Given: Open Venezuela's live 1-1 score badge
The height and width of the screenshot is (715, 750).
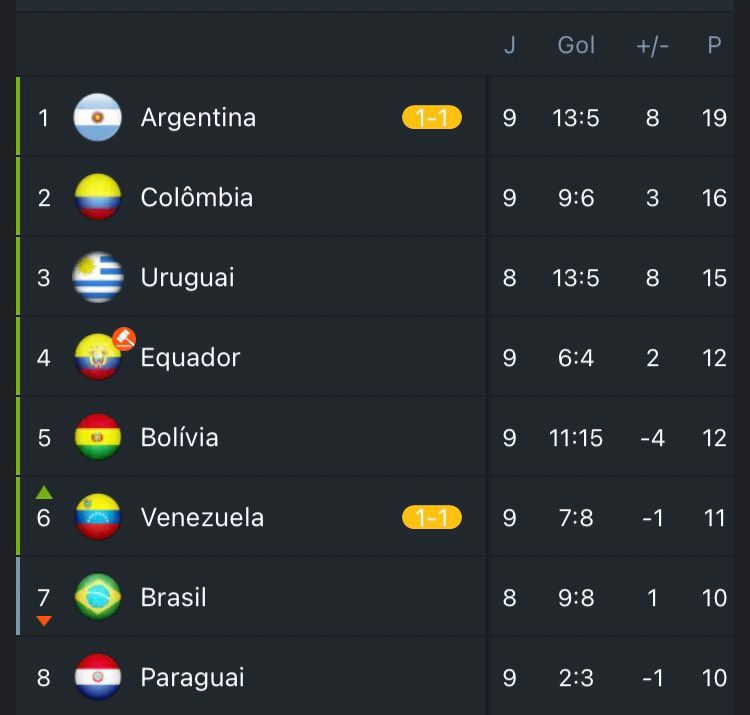Looking at the screenshot, I should coord(432,518).
